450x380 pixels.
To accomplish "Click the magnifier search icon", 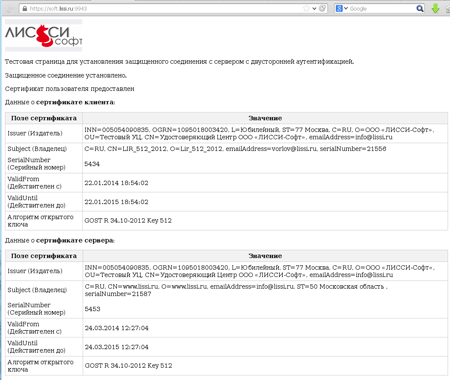I will coord(420,9).
